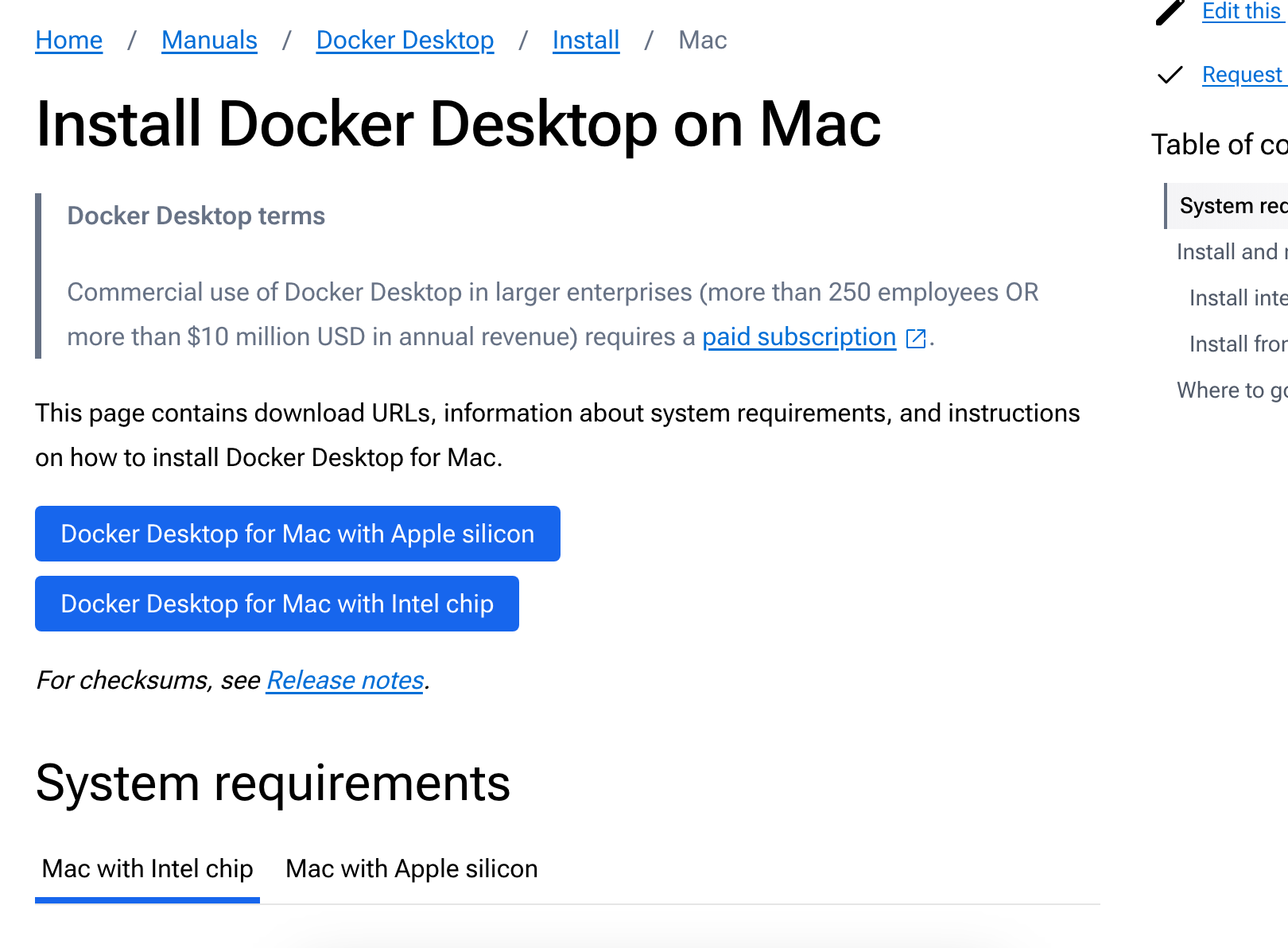Open the Home breadcrumb link
Viewport: 1288px width, 948px height.
coord(69,41)
